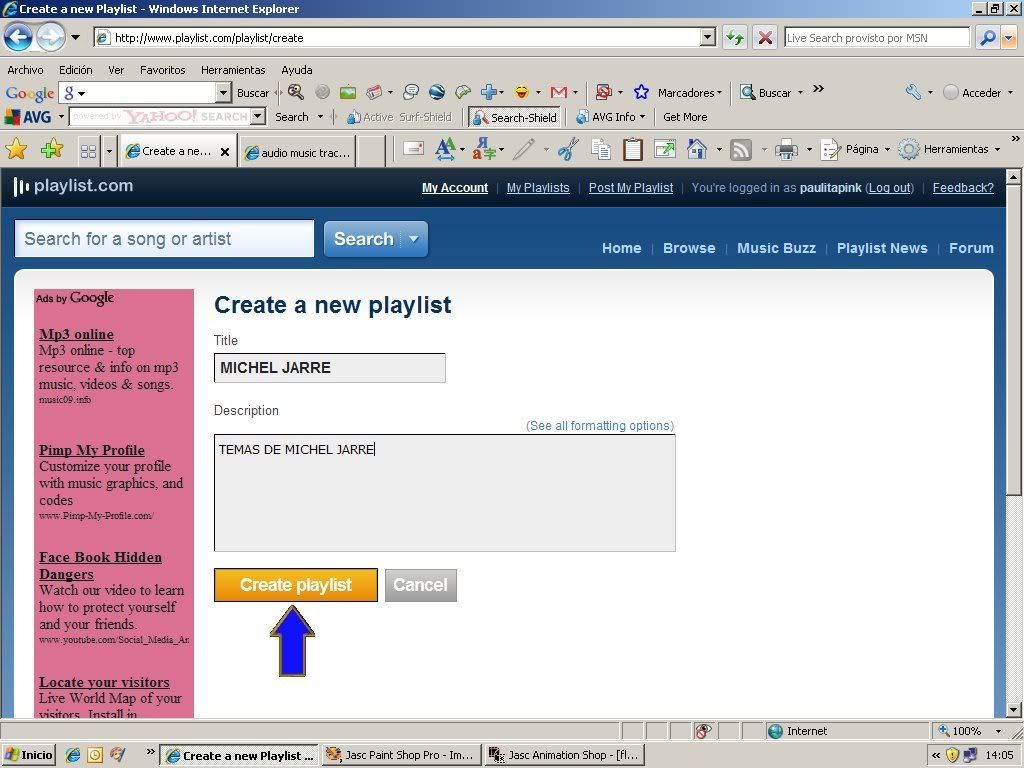Switch to the audio music tracks tab
Viewport: 1024px width, 768px height.
point(297,152)
